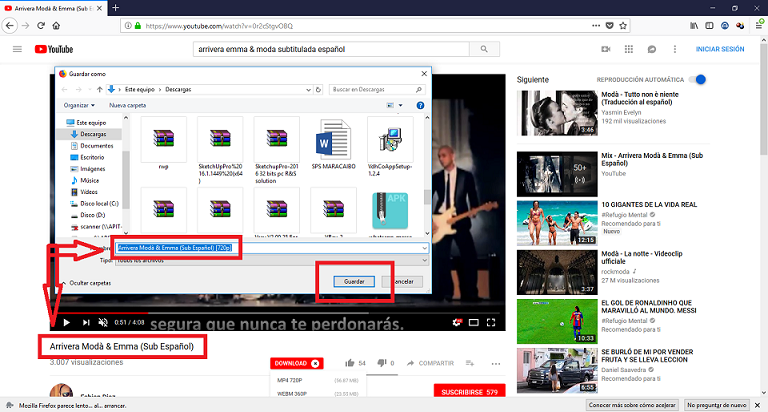
Task: Click the SUSCRIBIRSE button
Action: pos(469,392)
